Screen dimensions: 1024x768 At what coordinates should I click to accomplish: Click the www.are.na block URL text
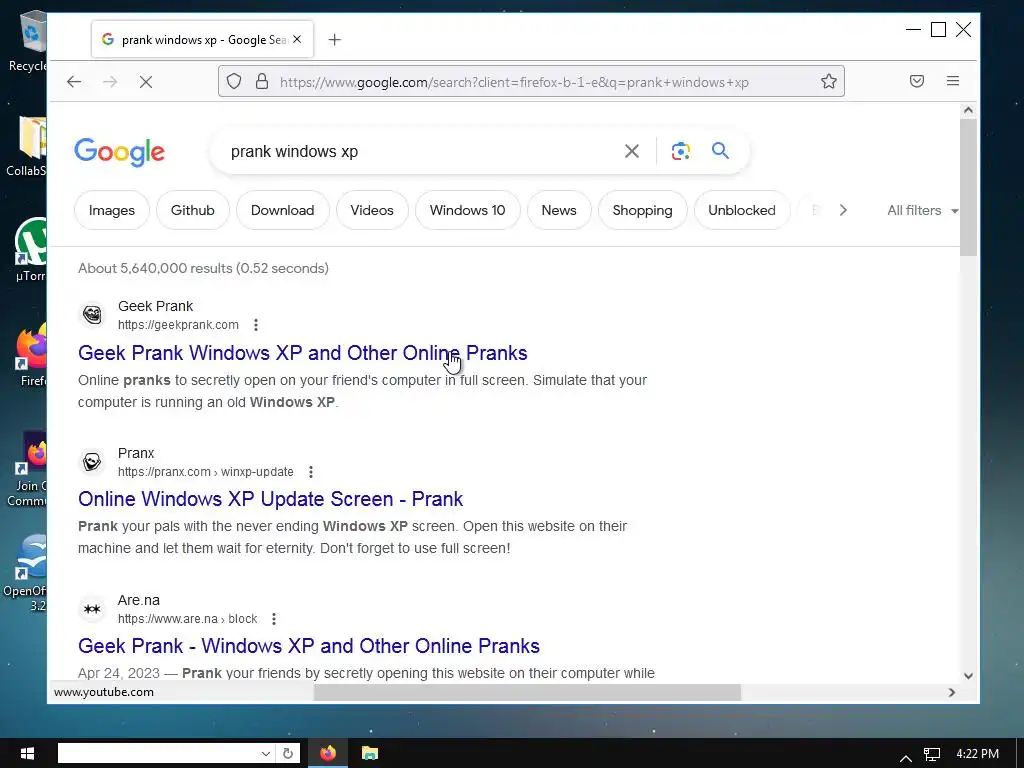click(x=187, y=618)
